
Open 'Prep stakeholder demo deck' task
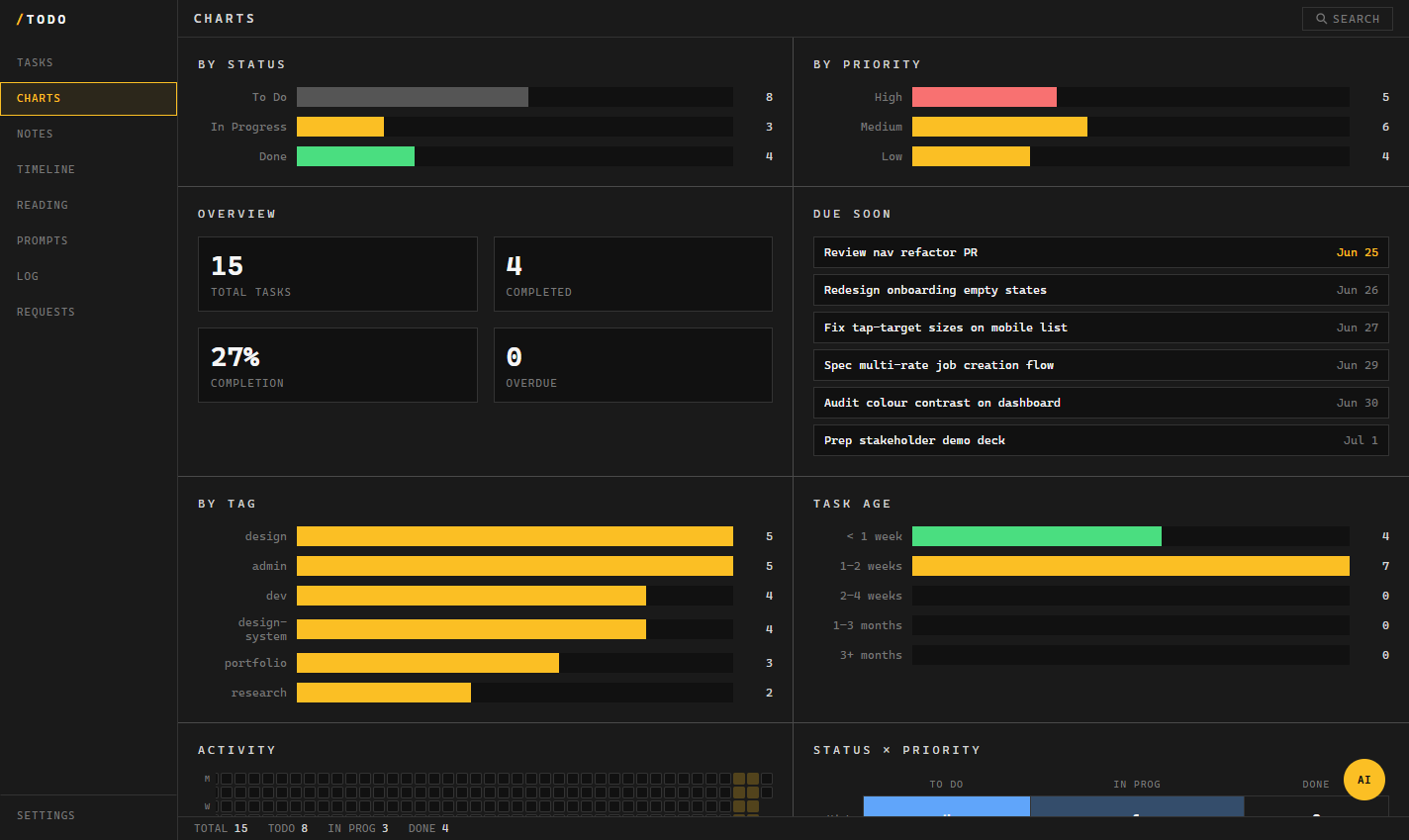pyautogui.click(x=1101, y=440)
